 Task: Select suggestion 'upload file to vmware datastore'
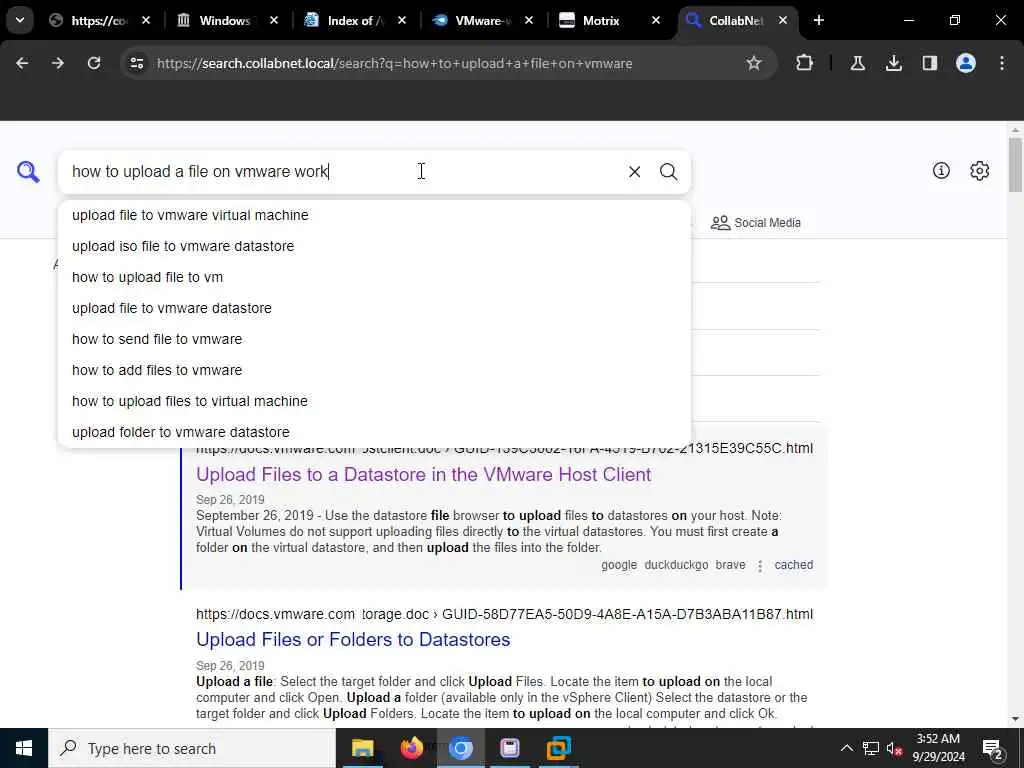pyautogui.click(x=374, y=308)
